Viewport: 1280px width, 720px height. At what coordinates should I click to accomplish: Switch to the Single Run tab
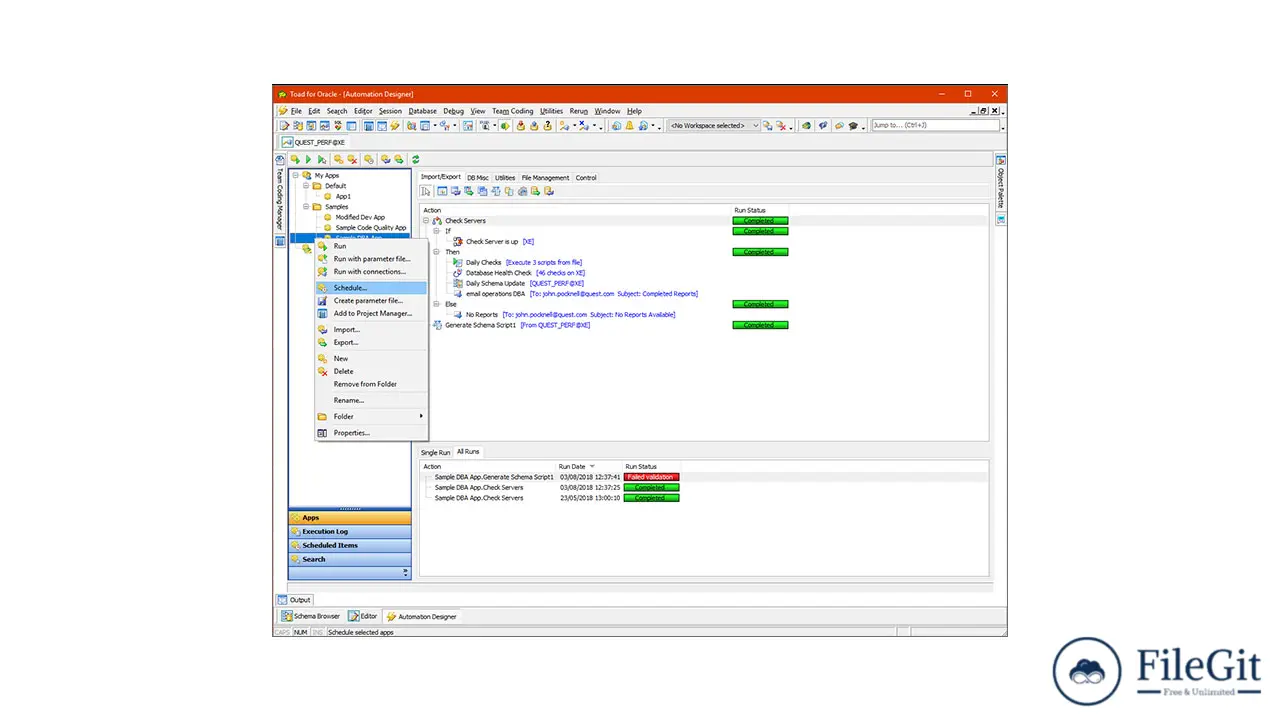click(435, 453)
